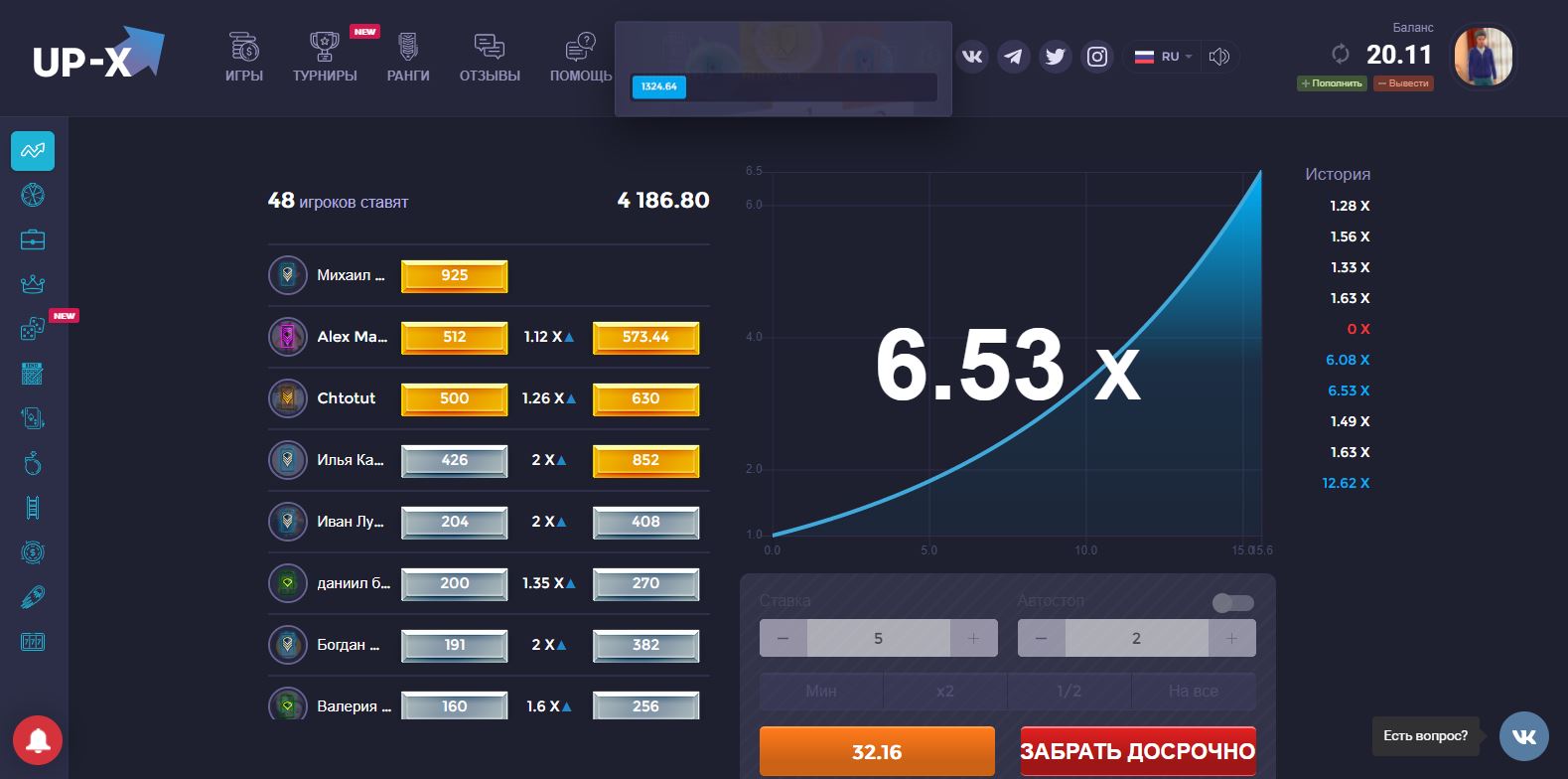Increase bet with the plus stepper
This screenshot has height=779, width=1568.
(973, 638)
